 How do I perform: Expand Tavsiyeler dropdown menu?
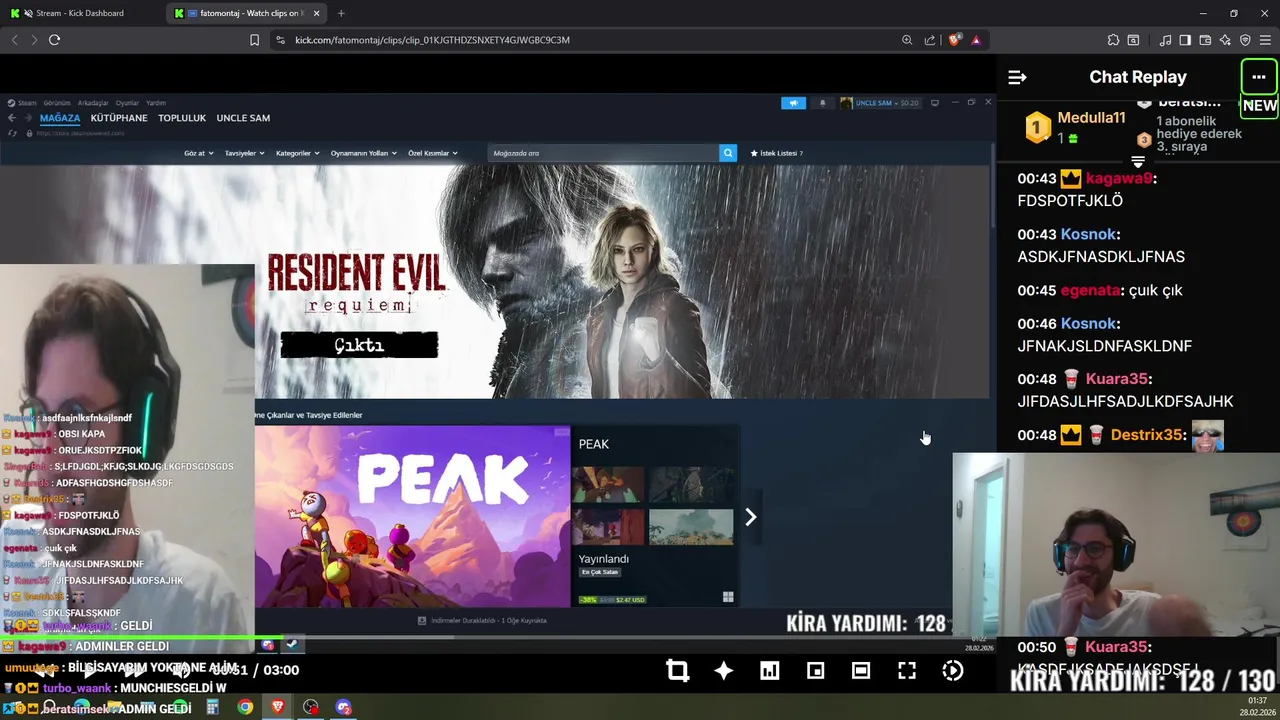coord(244,153)
